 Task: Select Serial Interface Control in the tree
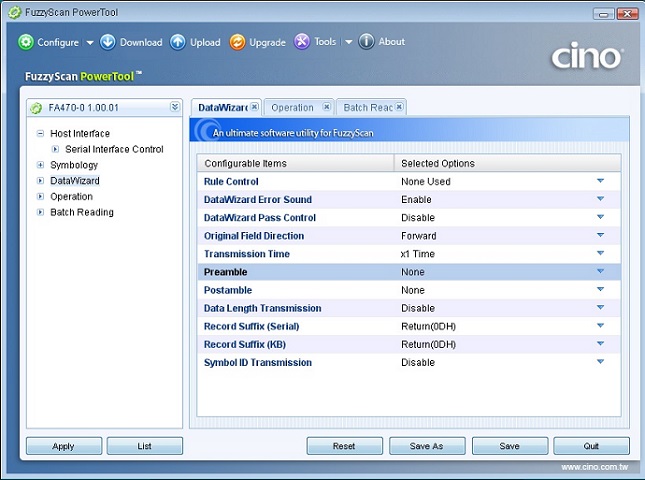click(114, 149)
